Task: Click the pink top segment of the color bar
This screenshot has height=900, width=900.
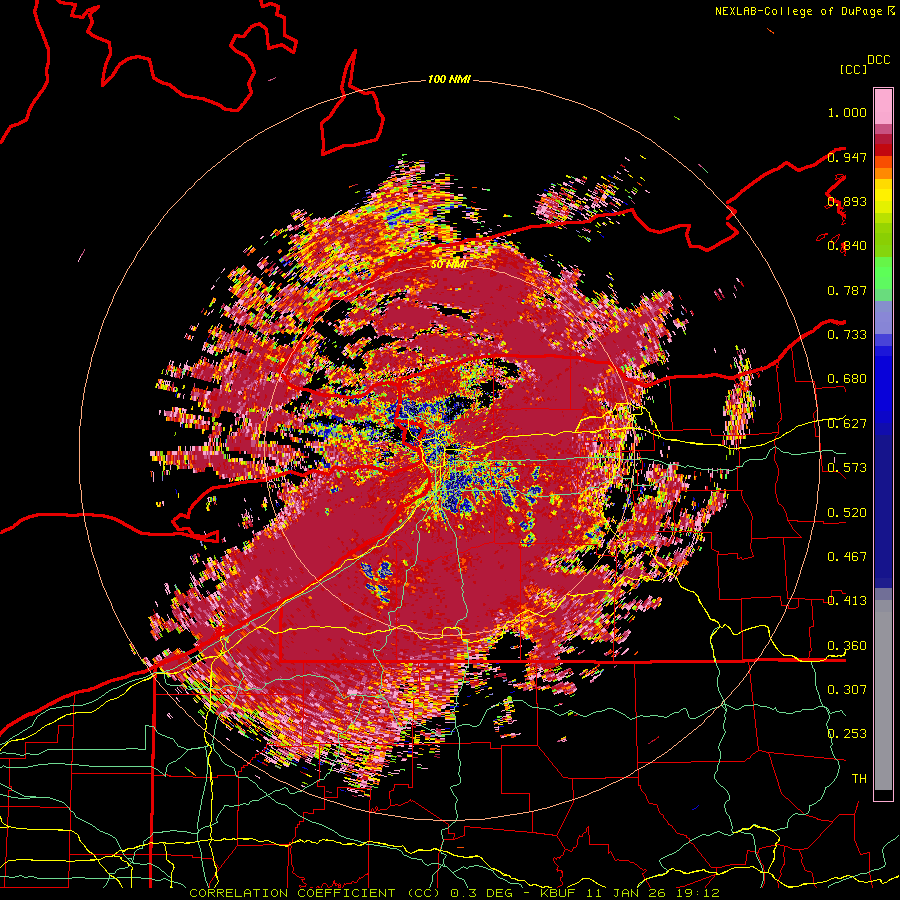Action: pos(883,106)
